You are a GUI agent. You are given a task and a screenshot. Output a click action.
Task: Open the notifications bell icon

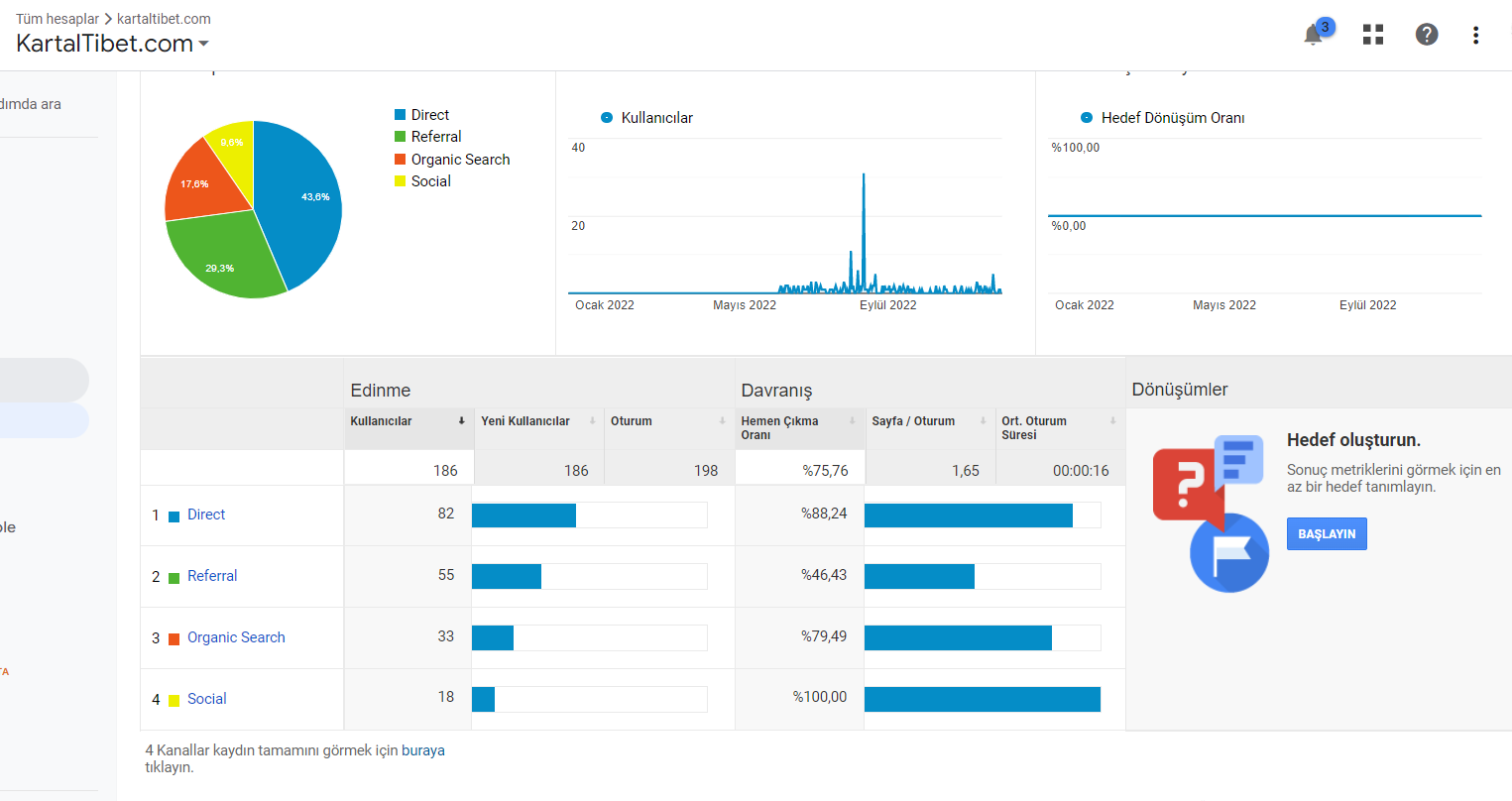click(1314, 35)
